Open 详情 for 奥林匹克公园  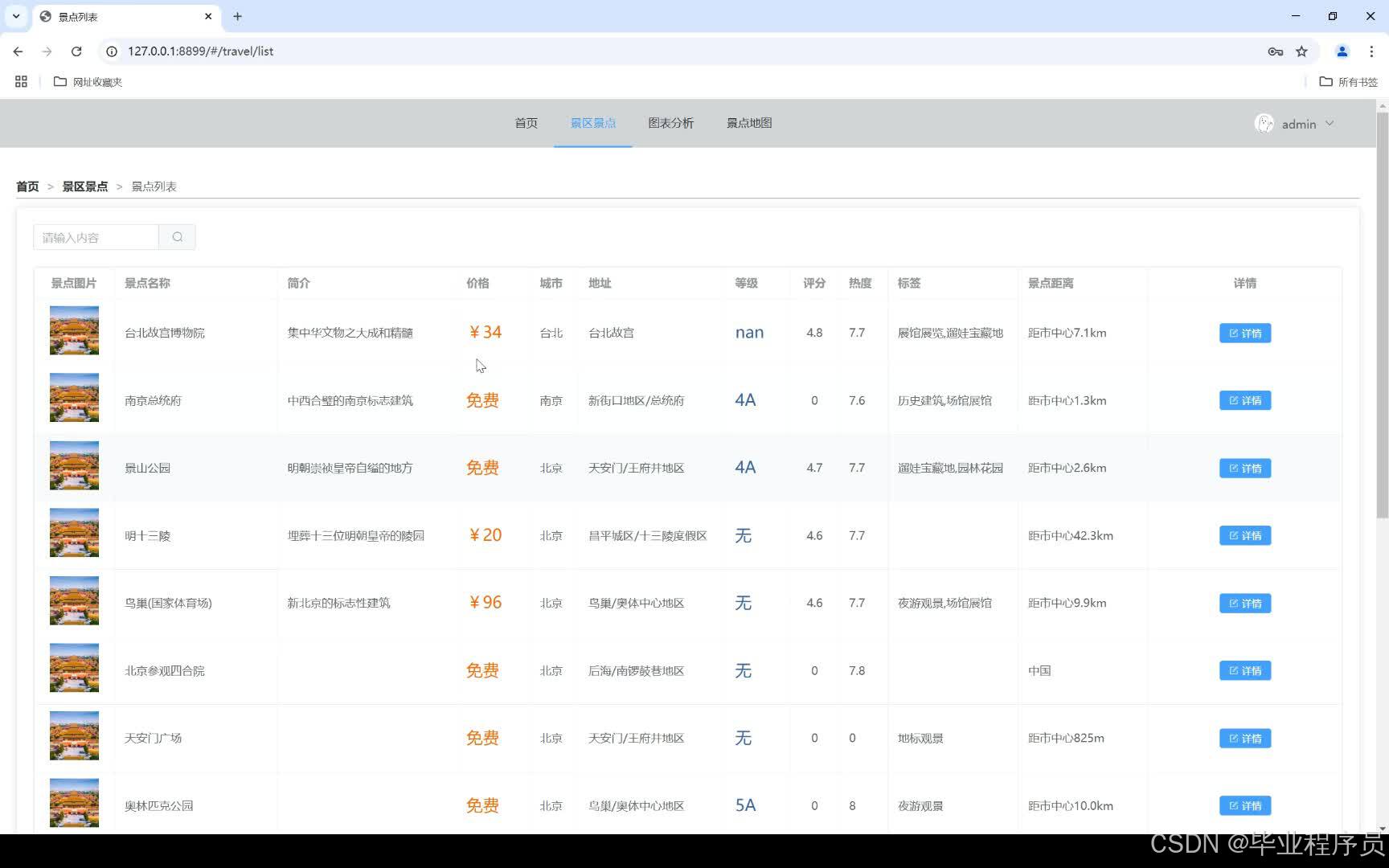(1245, 805)
